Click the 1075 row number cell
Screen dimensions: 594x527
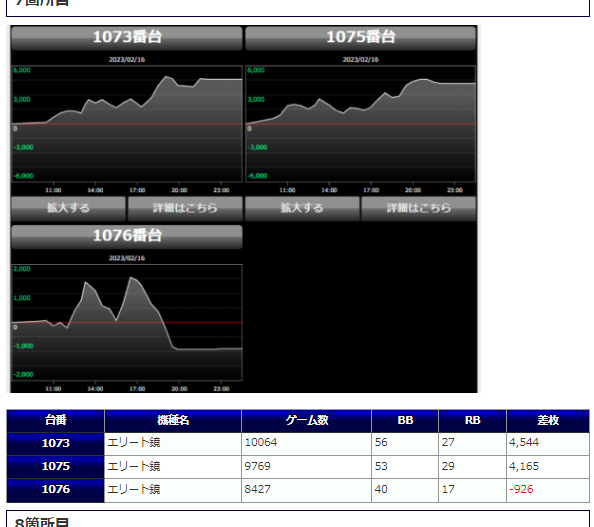56,467
